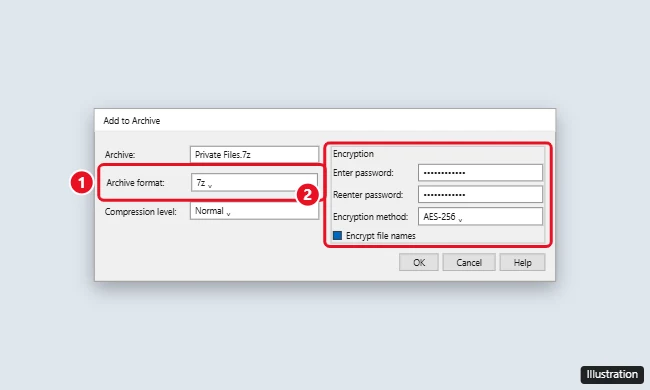Image resolution: width=650 pixels, height=390 pixels.
Task: Click the 'Reenter password:' label
Action: pyautogui.click(x=368, y=195)
